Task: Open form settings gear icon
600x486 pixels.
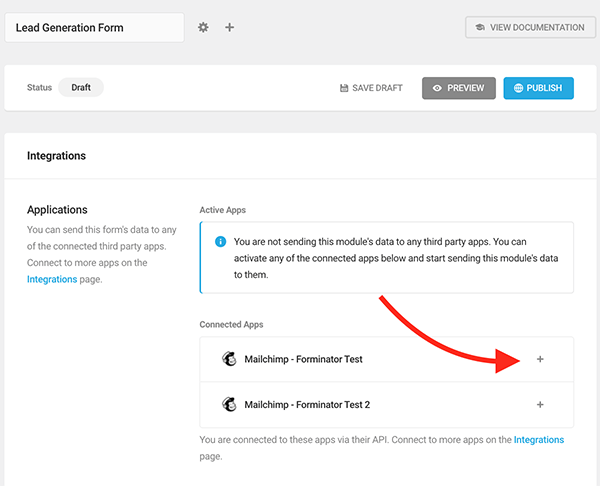Action: click(x=204, y=27)
